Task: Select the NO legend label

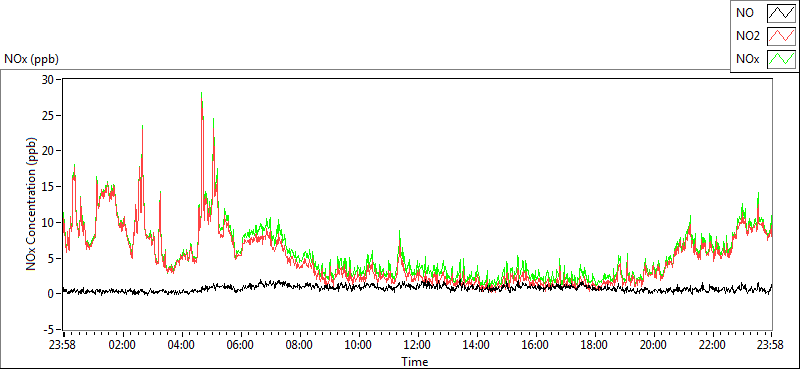Action: [745, 13]
